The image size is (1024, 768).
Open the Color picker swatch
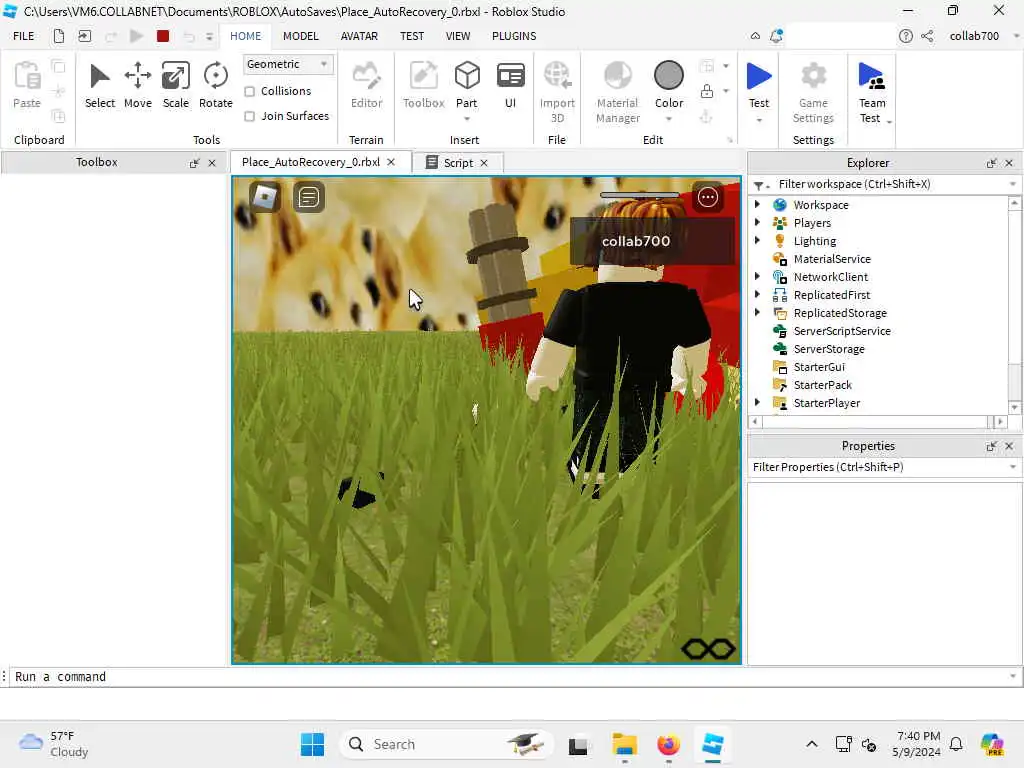(669, 76)
